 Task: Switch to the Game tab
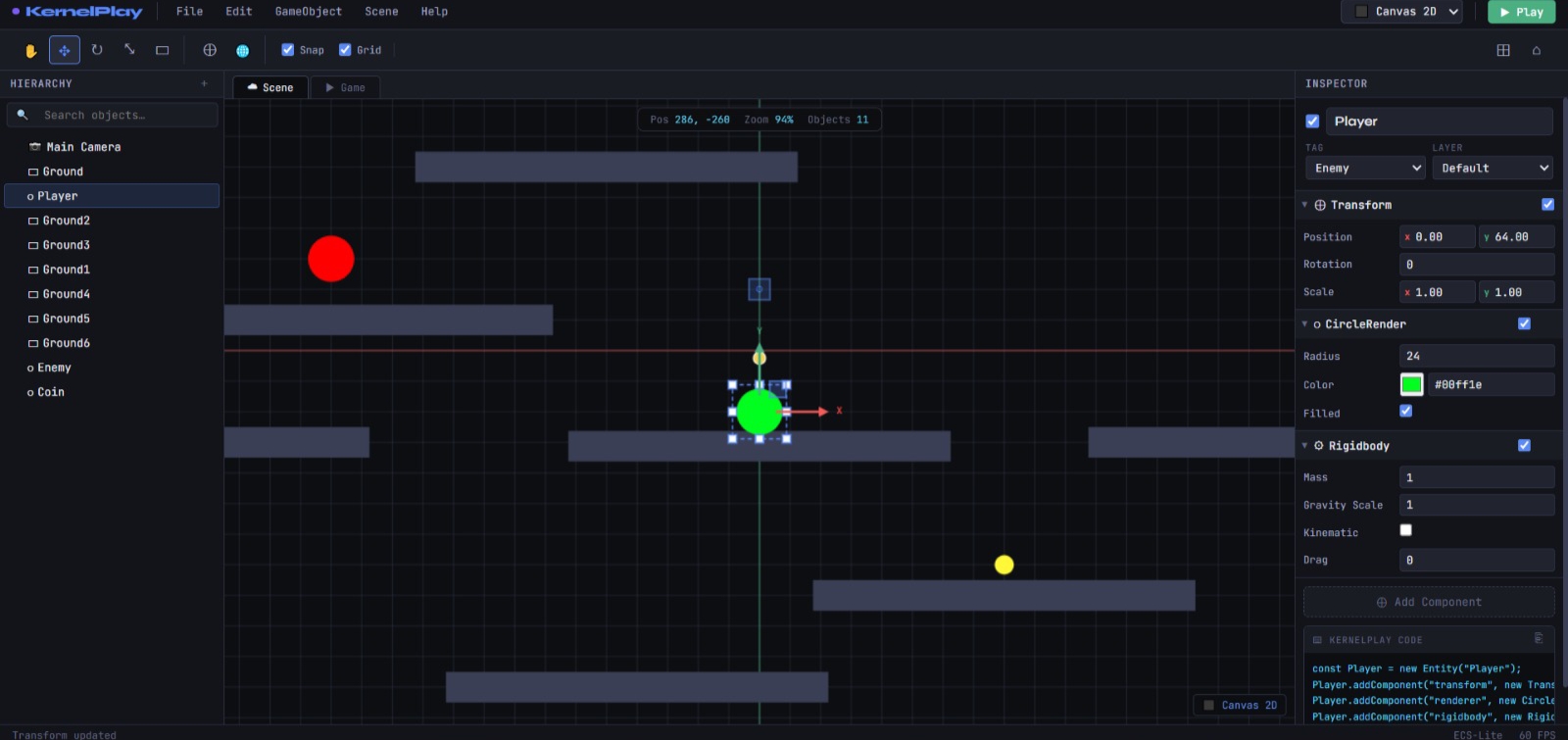(x=345, y=88)
